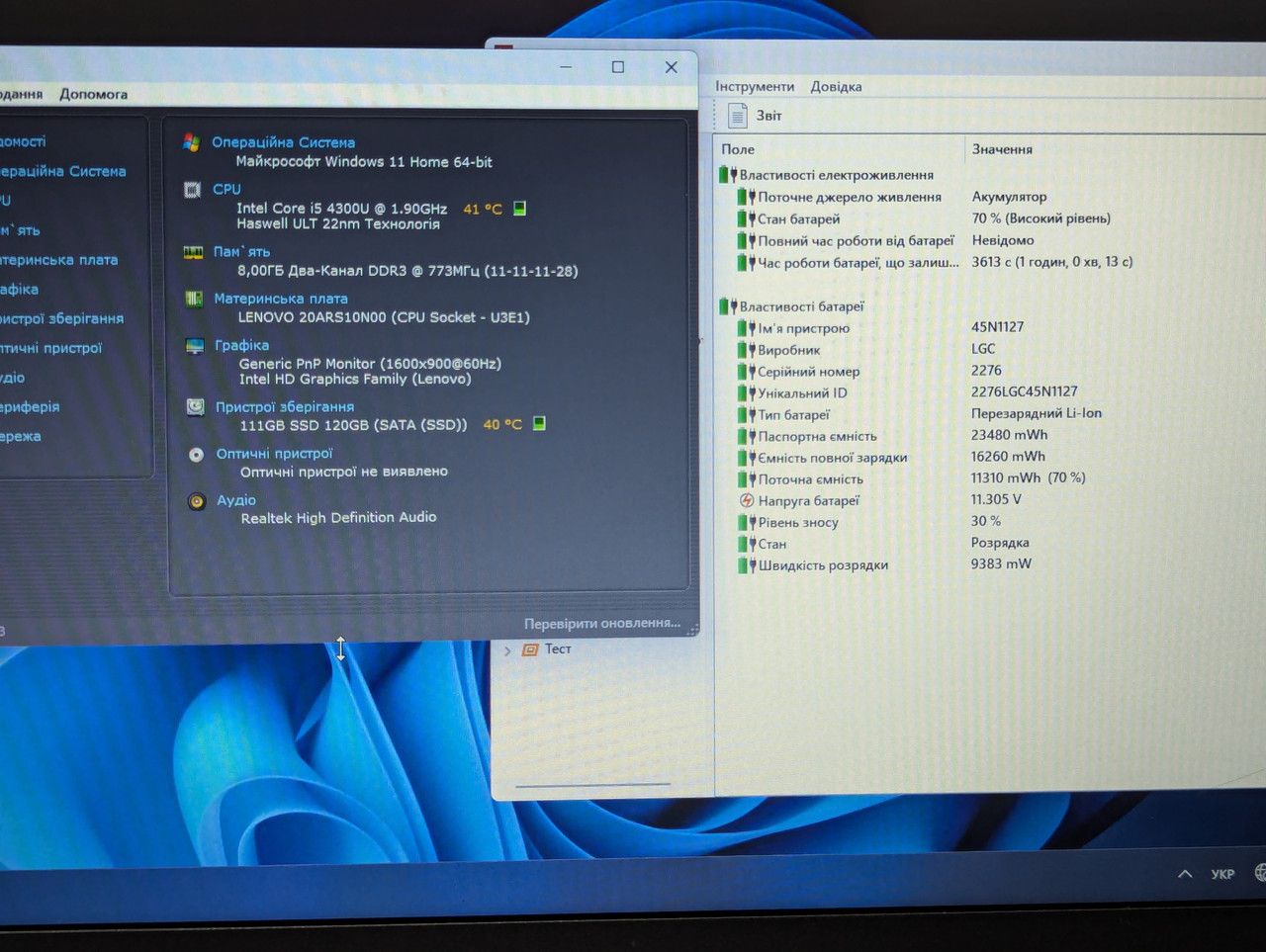Open the Операційна Система heading in Speccy summary
Image resolution: width=1266 pixels, height=952 pixels.
[283, 142]
